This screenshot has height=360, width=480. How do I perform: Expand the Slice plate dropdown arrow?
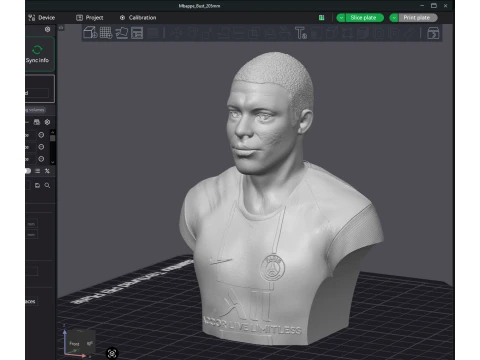coord(341,18)
